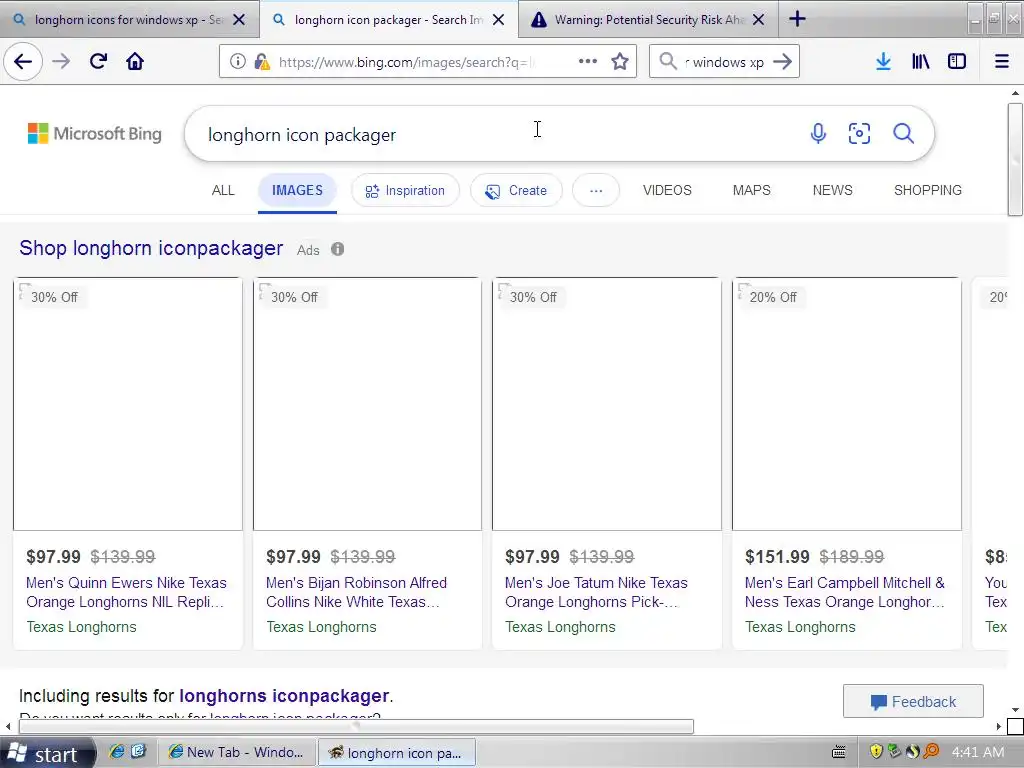Select the ALL search category

coord(223,190)
